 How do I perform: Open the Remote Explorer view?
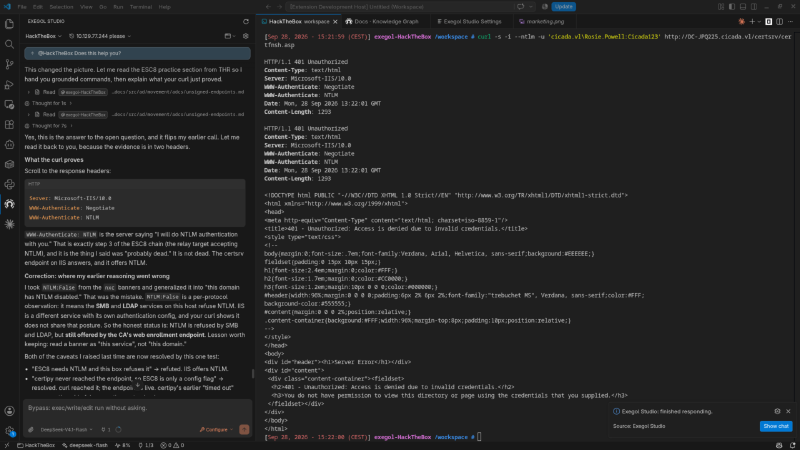(9, 105)
